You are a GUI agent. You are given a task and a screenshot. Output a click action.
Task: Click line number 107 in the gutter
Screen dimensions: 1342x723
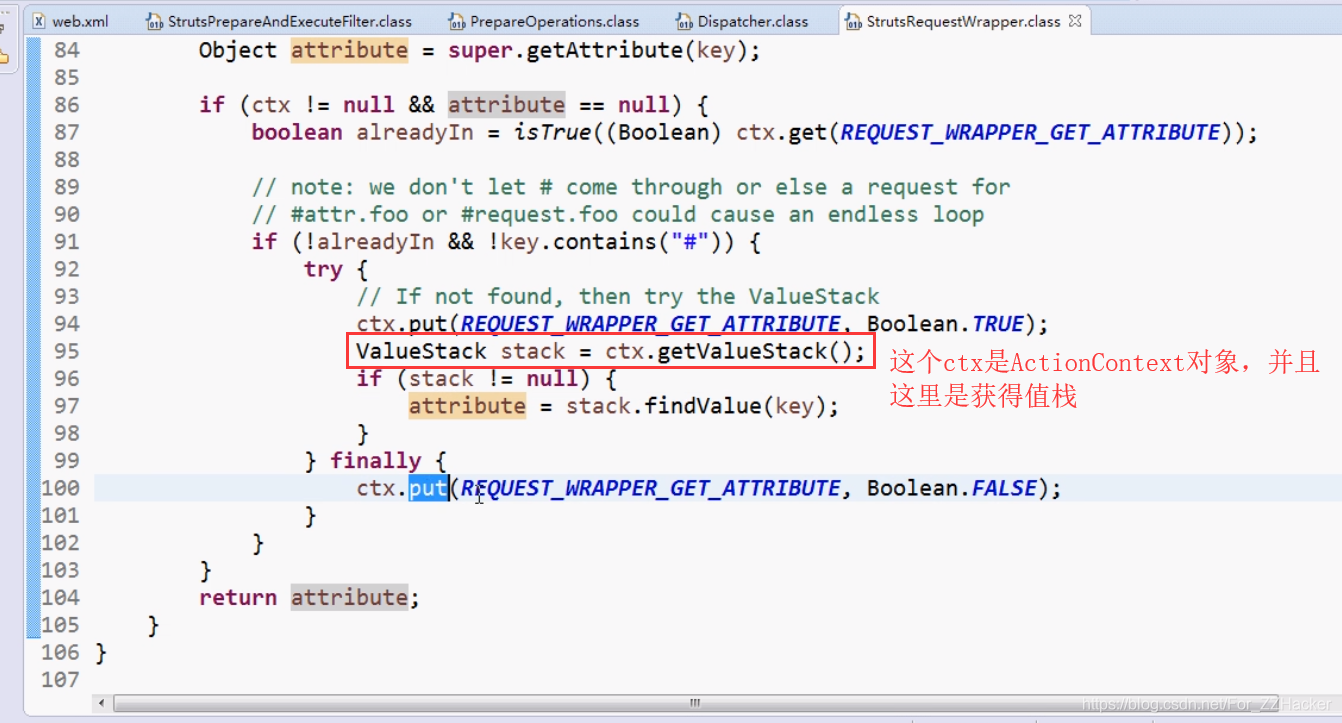(60, 679)
